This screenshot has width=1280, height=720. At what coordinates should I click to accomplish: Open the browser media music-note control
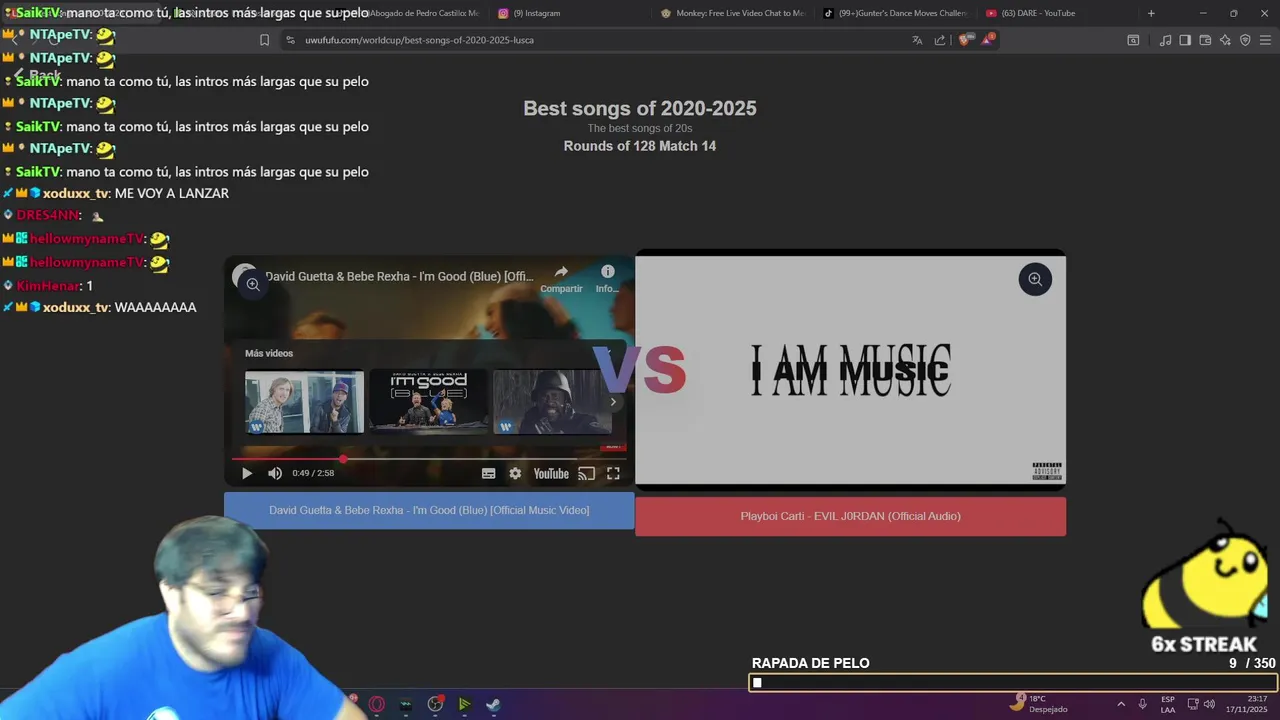(x=1165, y=40)
